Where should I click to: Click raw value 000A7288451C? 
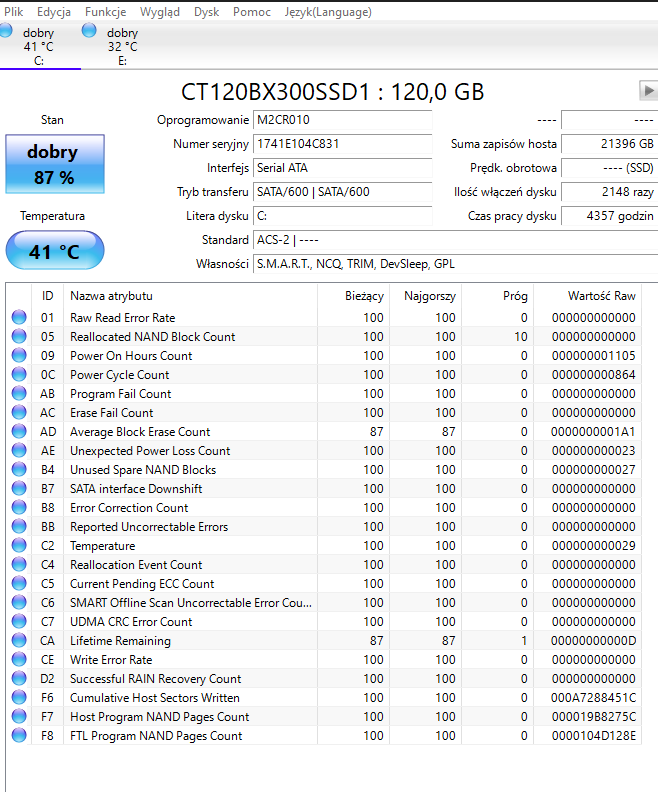pos(593,698)
